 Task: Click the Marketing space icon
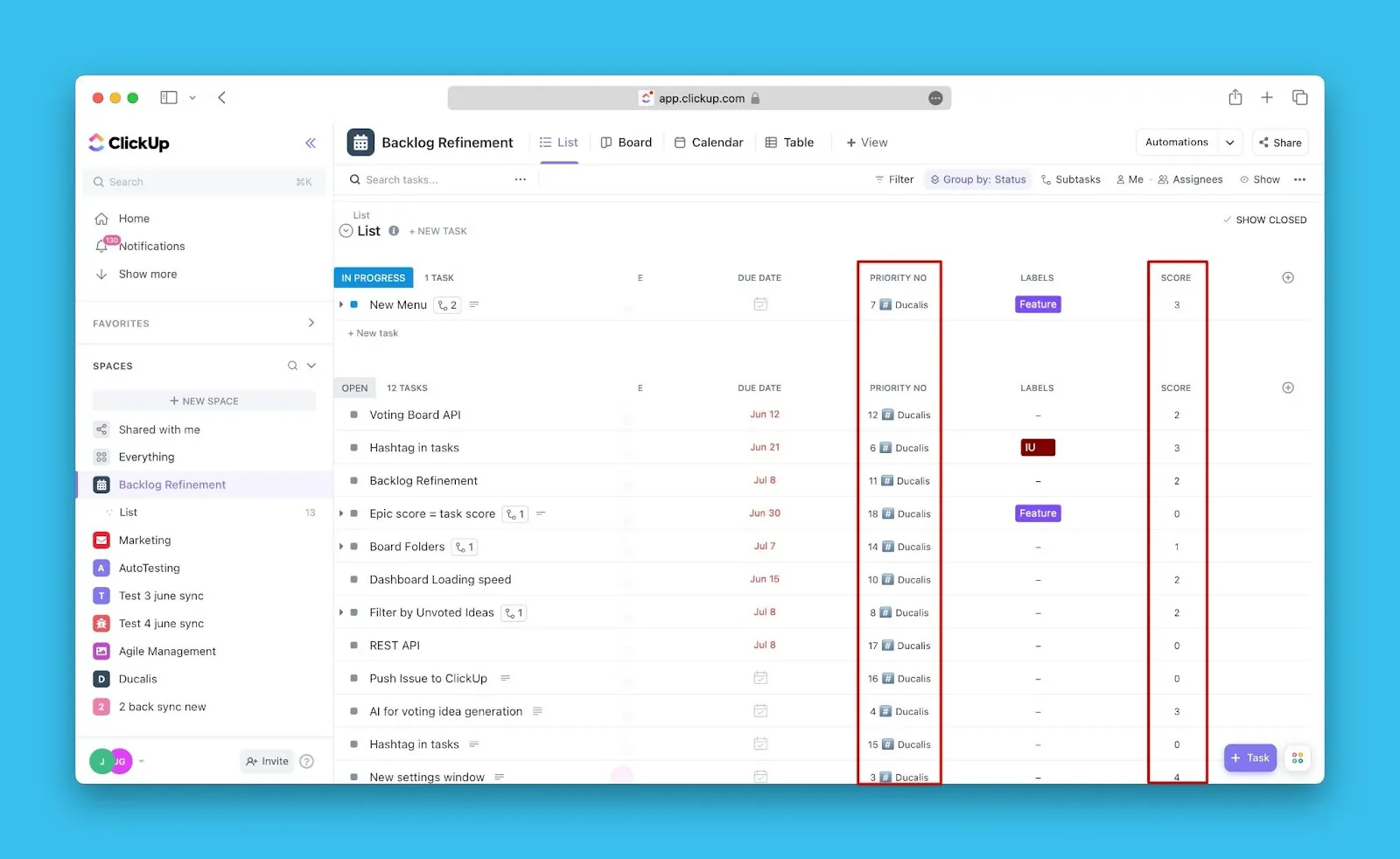click(x=101, y=540)
